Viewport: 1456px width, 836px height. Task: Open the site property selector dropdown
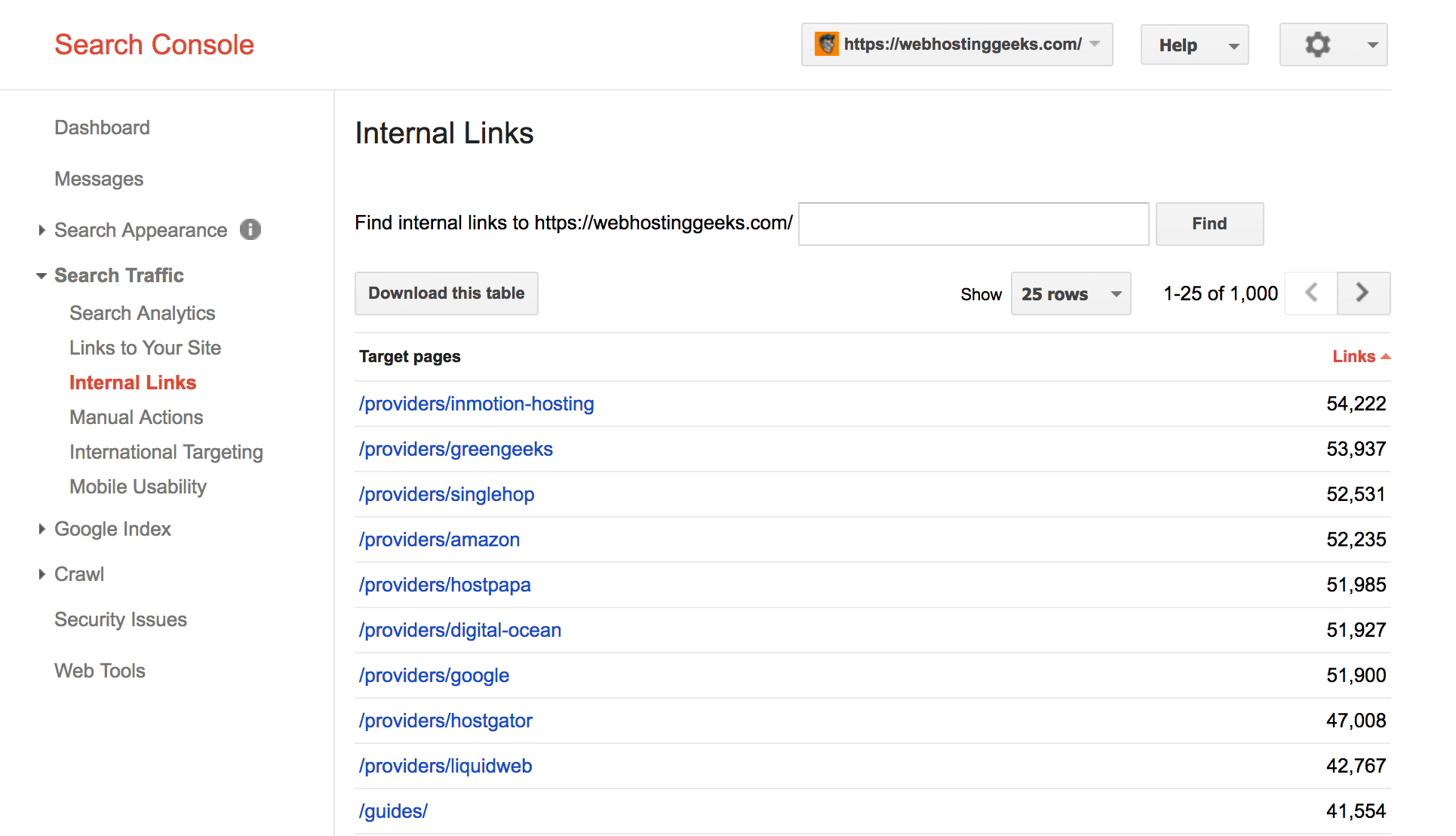(957, 45)
